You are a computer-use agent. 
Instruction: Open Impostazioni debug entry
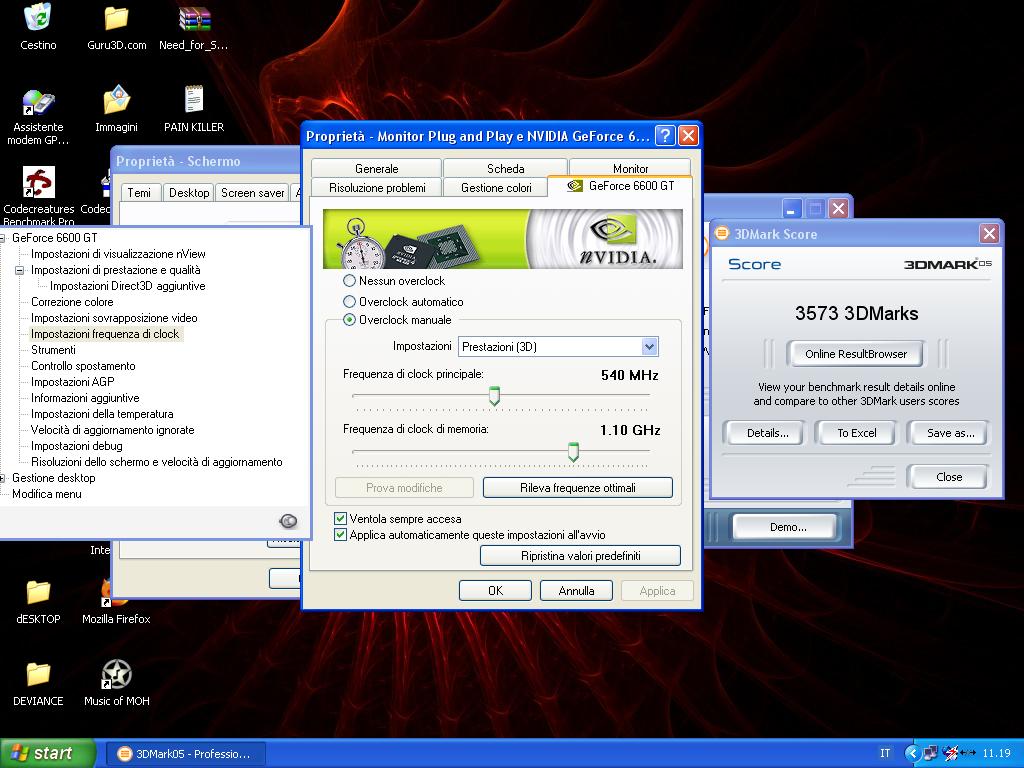77,446
